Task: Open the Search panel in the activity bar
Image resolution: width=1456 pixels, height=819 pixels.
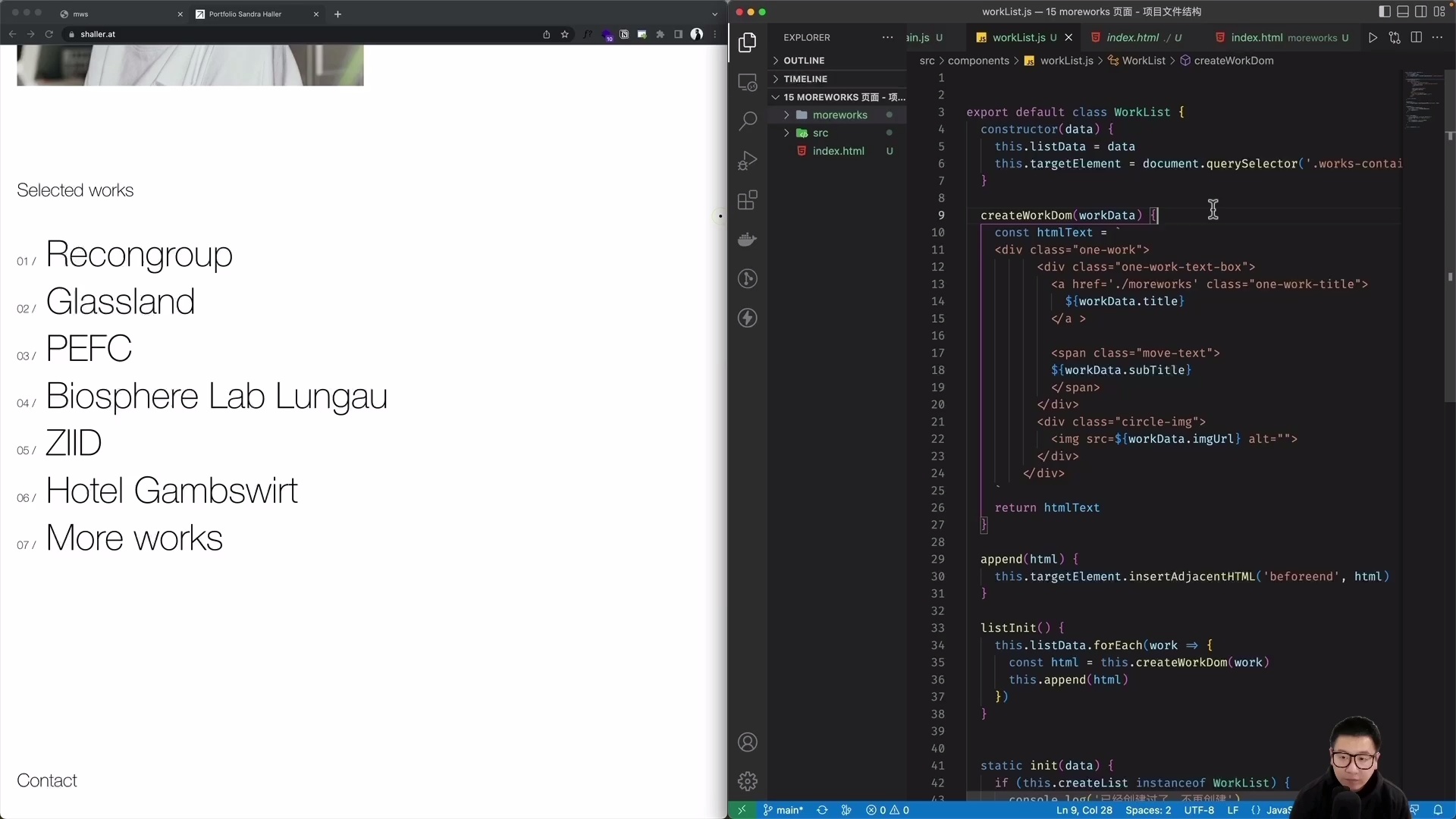Action: click(x=748, y=120)
